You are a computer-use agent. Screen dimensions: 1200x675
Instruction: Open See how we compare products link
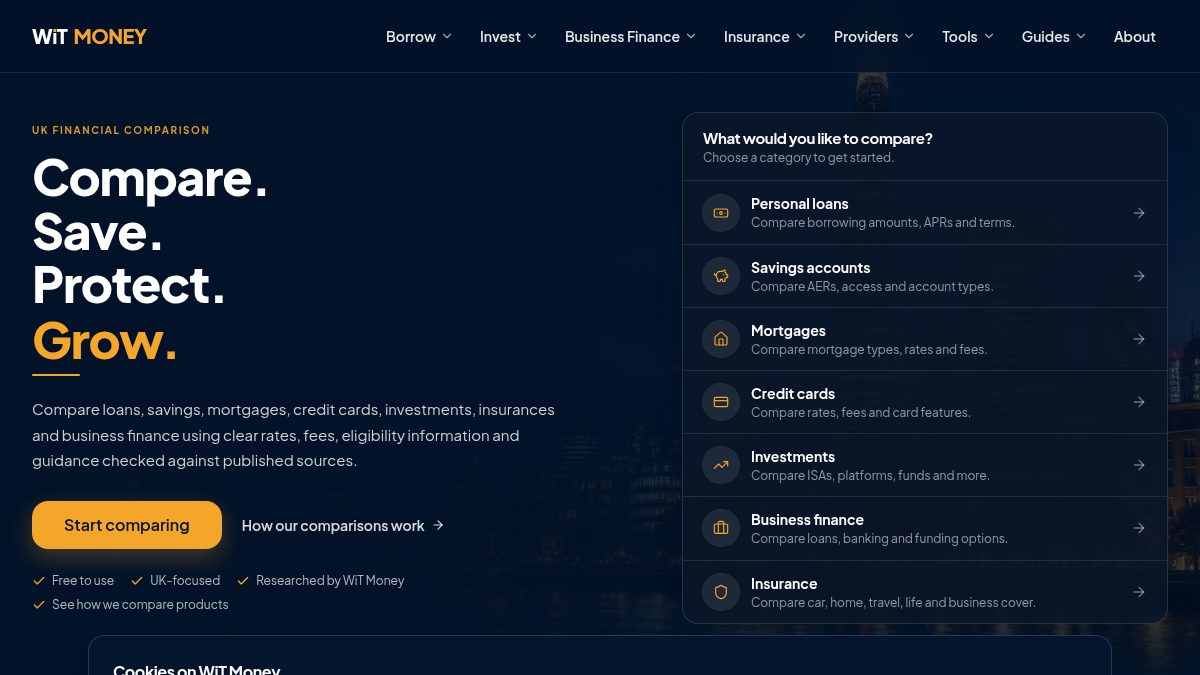[140, 605]
